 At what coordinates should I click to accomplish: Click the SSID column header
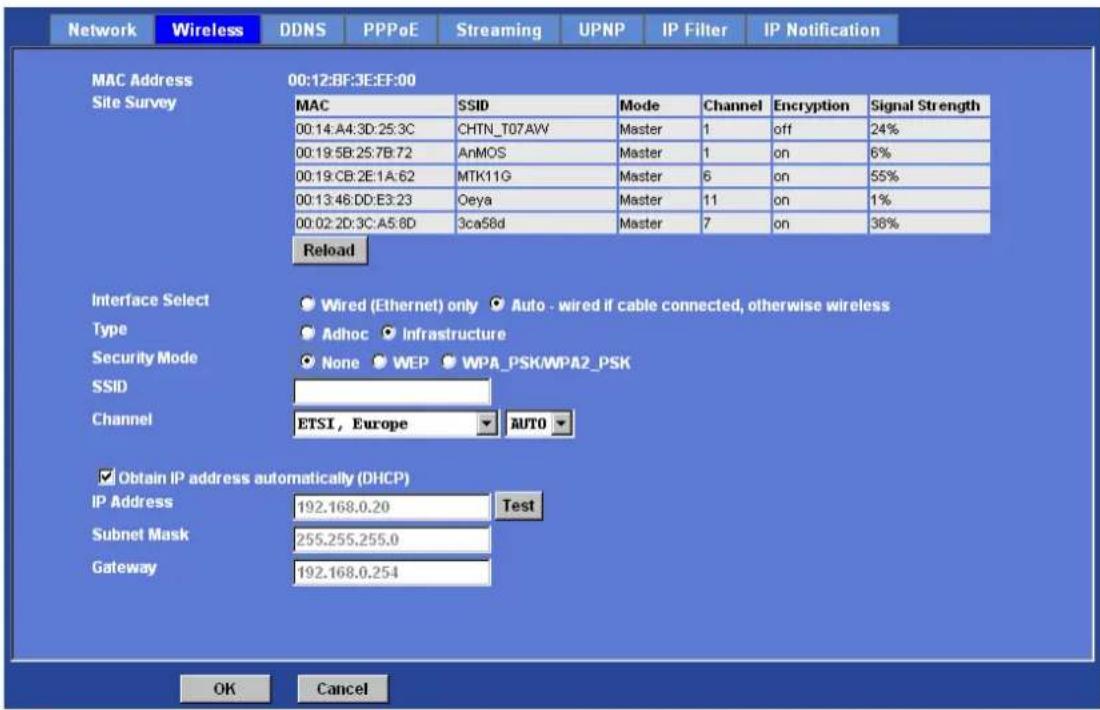[x=536, y=106]
